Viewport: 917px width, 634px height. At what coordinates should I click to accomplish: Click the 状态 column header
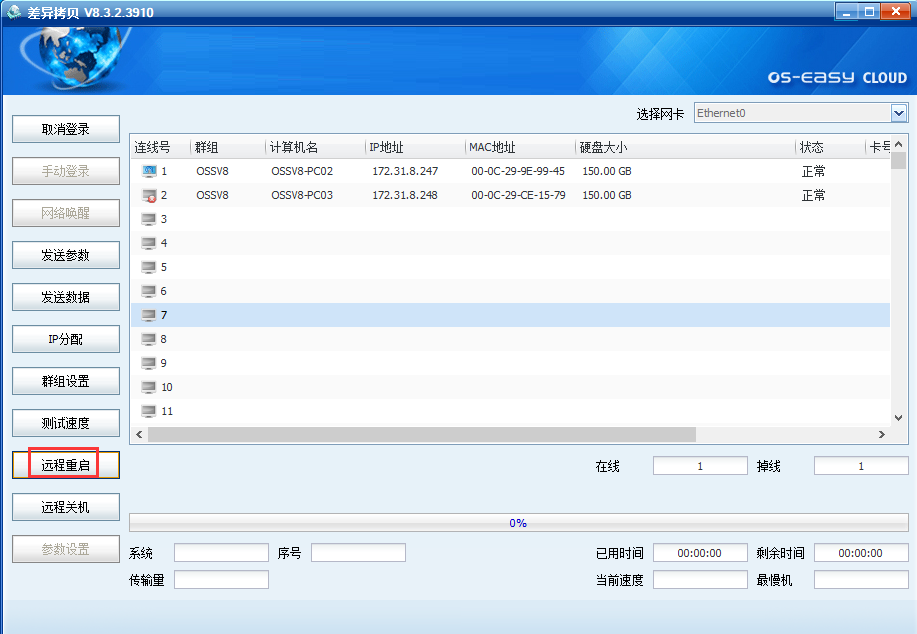(811, 147)
